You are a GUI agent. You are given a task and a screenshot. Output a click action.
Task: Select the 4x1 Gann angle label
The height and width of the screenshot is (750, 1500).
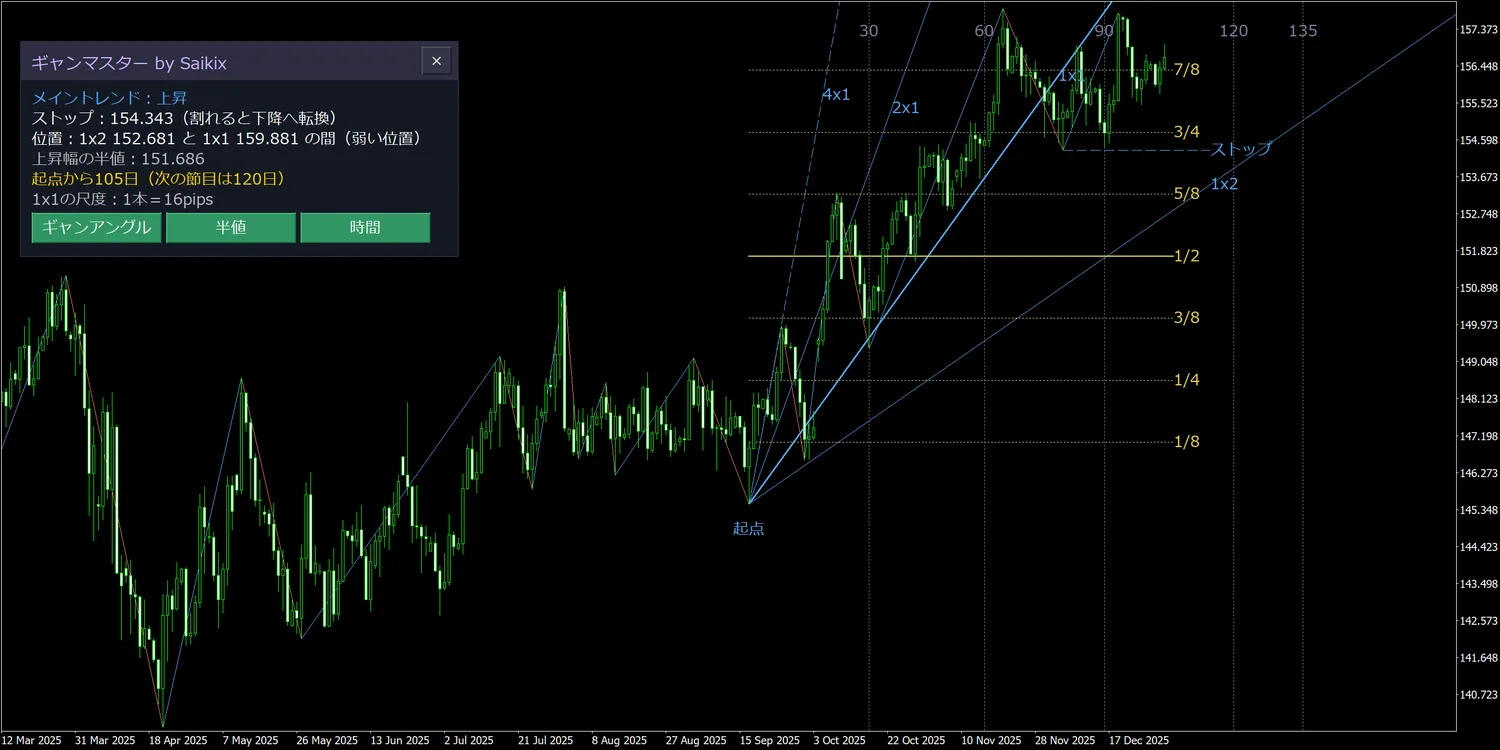[836, 94]
